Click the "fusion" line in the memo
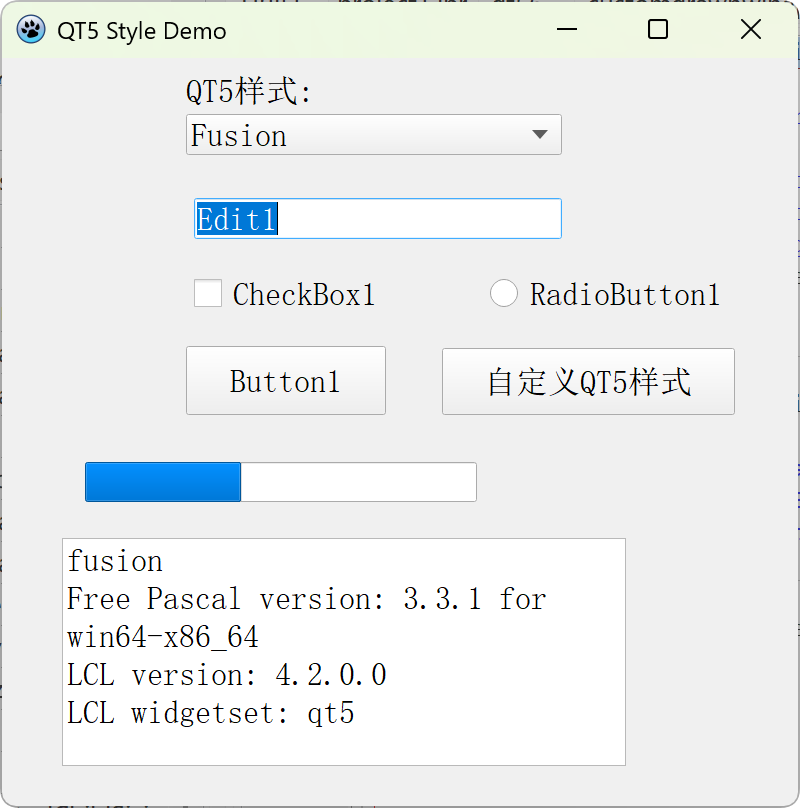Image resolution: width=800 pixels, height=808 pixels. [114, 561]
